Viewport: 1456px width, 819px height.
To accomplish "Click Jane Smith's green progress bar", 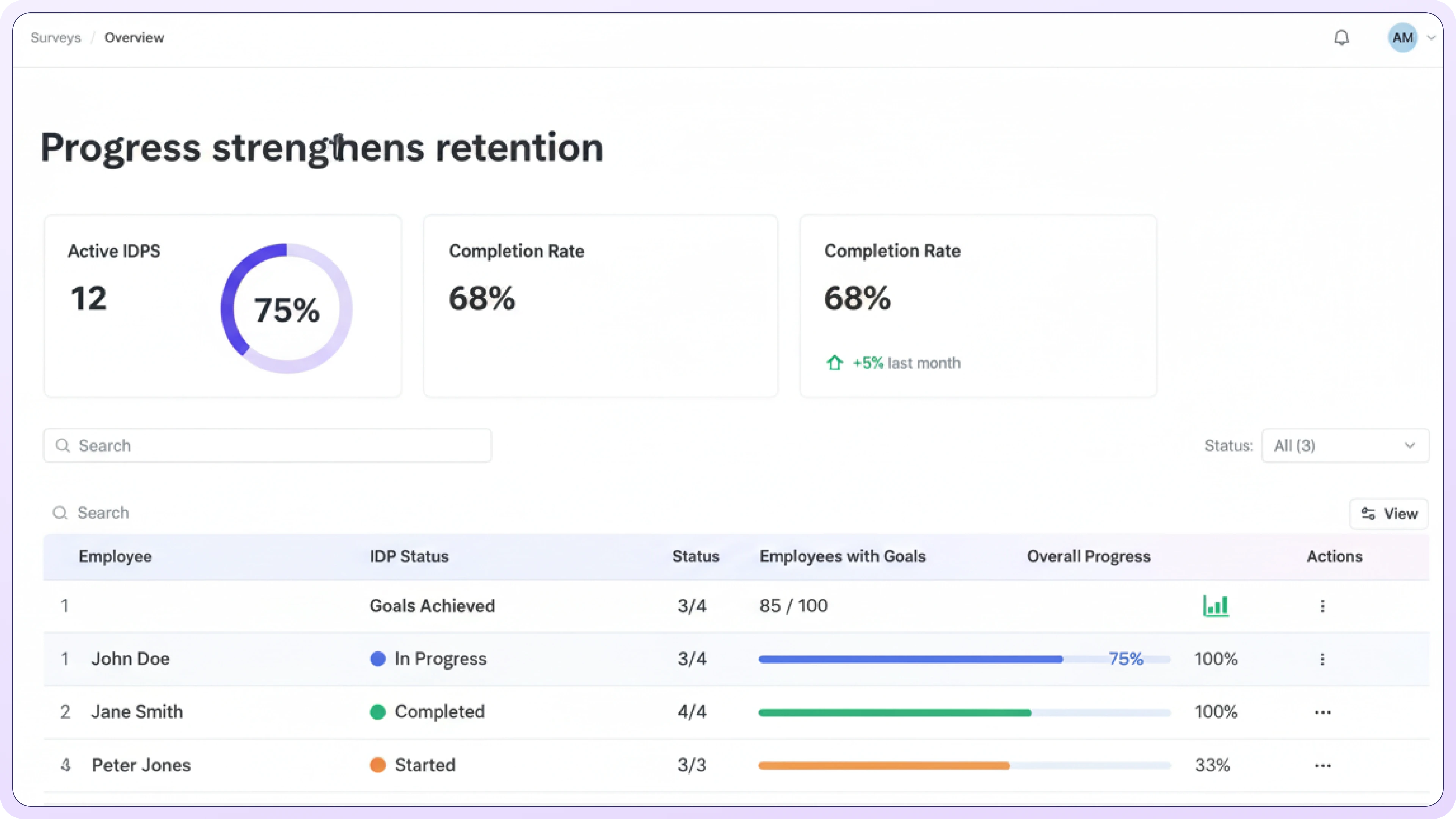I will [x=894, y=712].
